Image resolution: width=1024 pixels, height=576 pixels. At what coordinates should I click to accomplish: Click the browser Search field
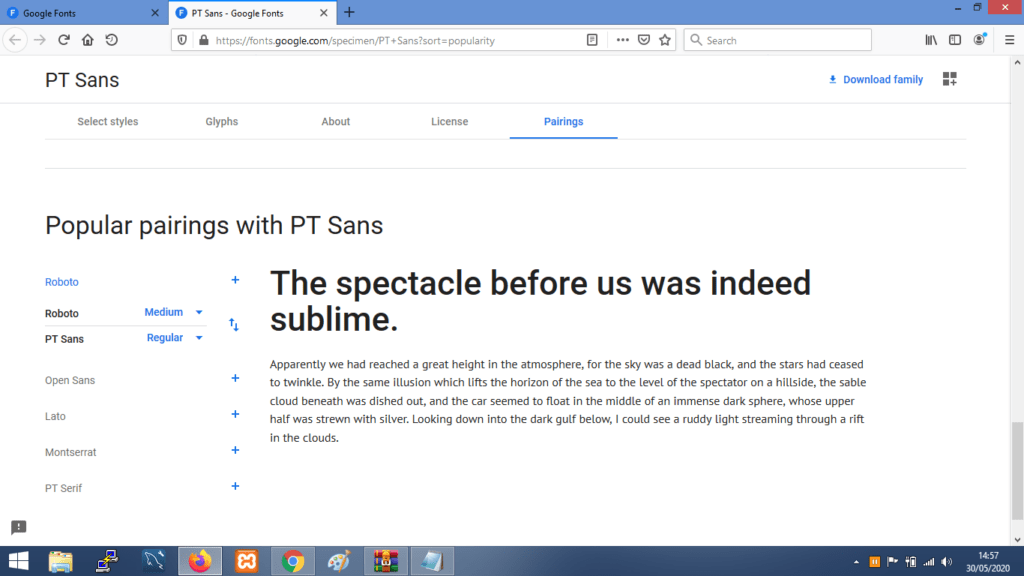[777, 40]
